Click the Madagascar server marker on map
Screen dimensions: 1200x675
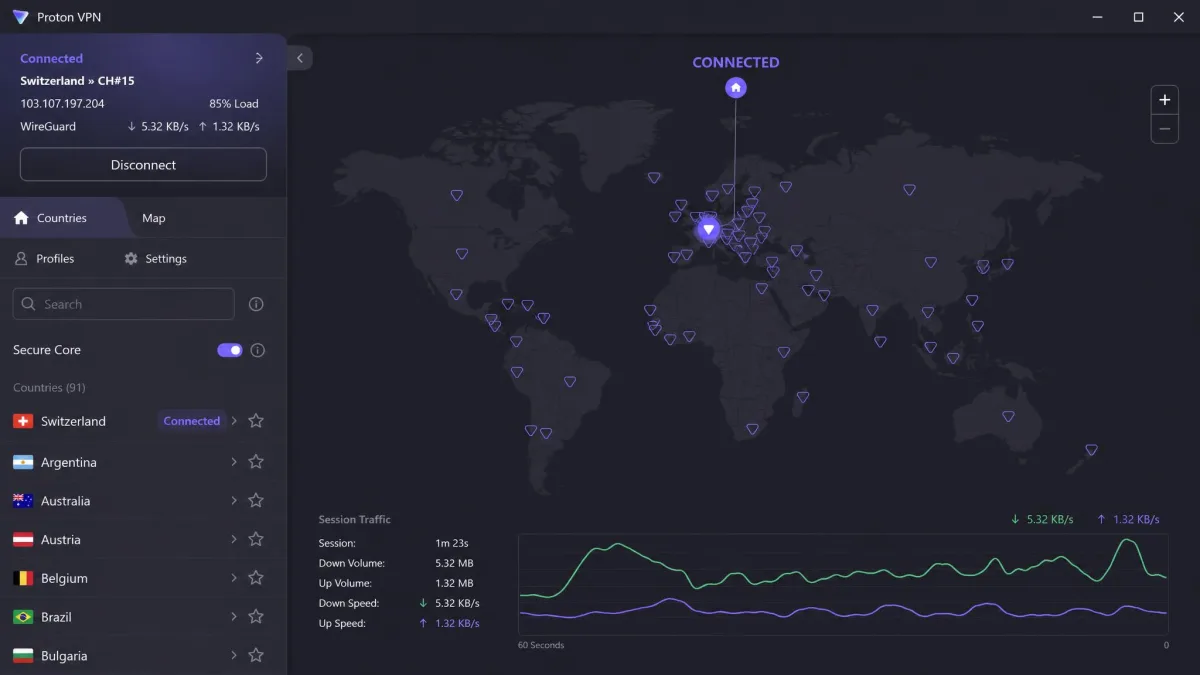coord(802,397)
